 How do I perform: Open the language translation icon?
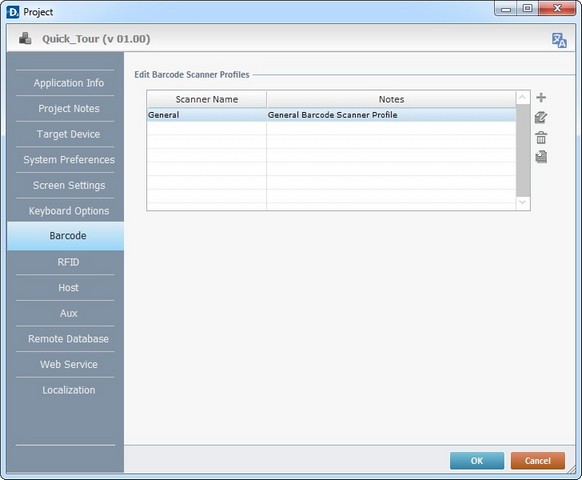pos(559,40)
